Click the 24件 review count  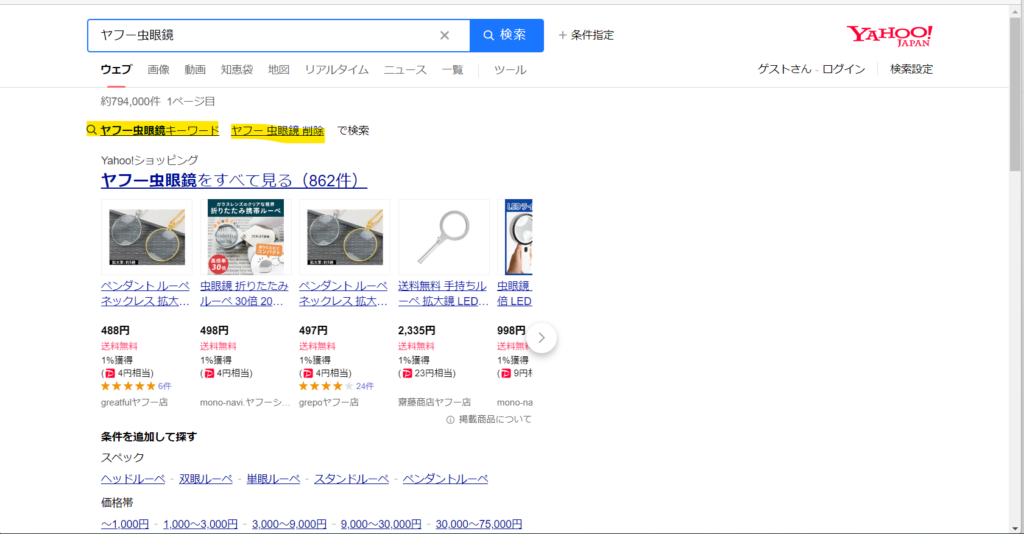pos(365,386)
